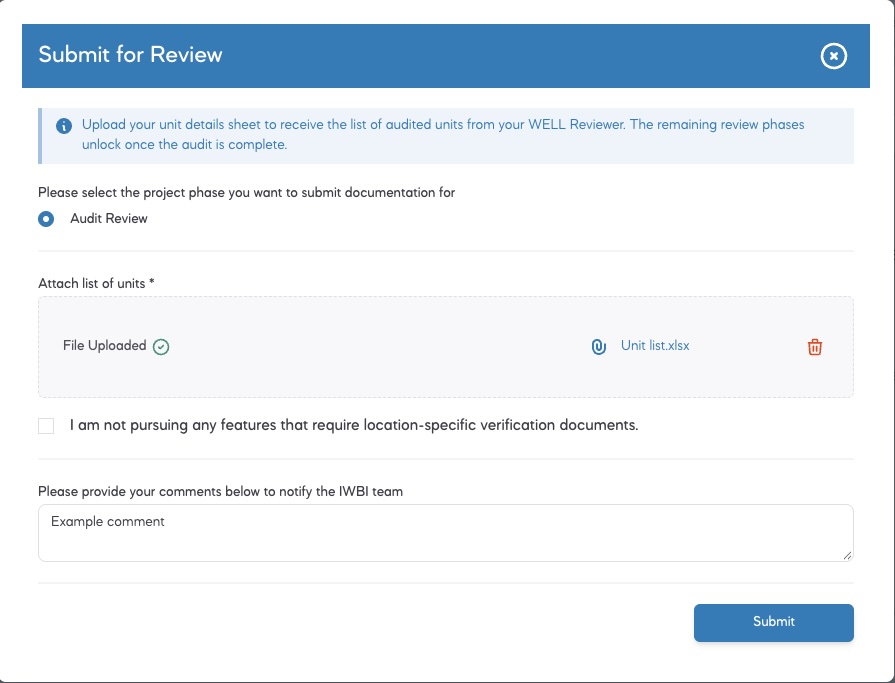Click the 'Attach list of units *' label
The image size is (895, 683).
click(x=96, y=284)
